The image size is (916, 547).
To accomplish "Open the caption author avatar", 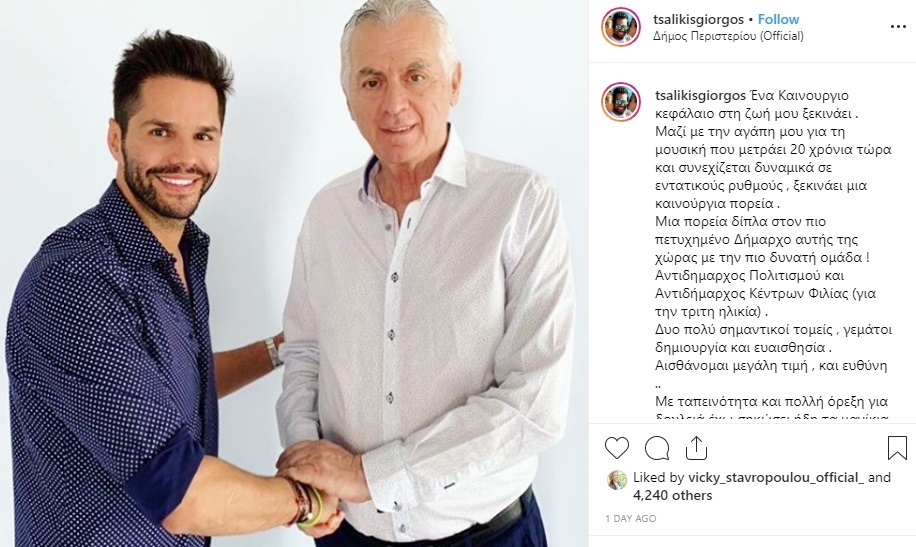I will coord(620,102).
